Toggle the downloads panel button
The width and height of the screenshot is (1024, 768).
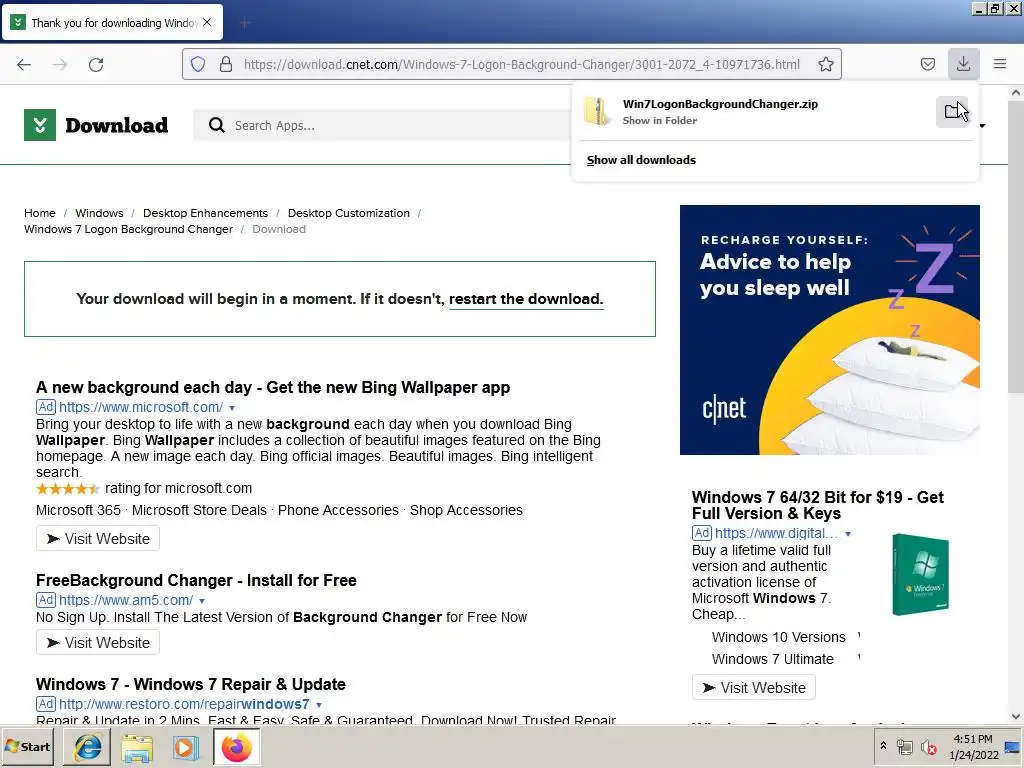(963, 64)
